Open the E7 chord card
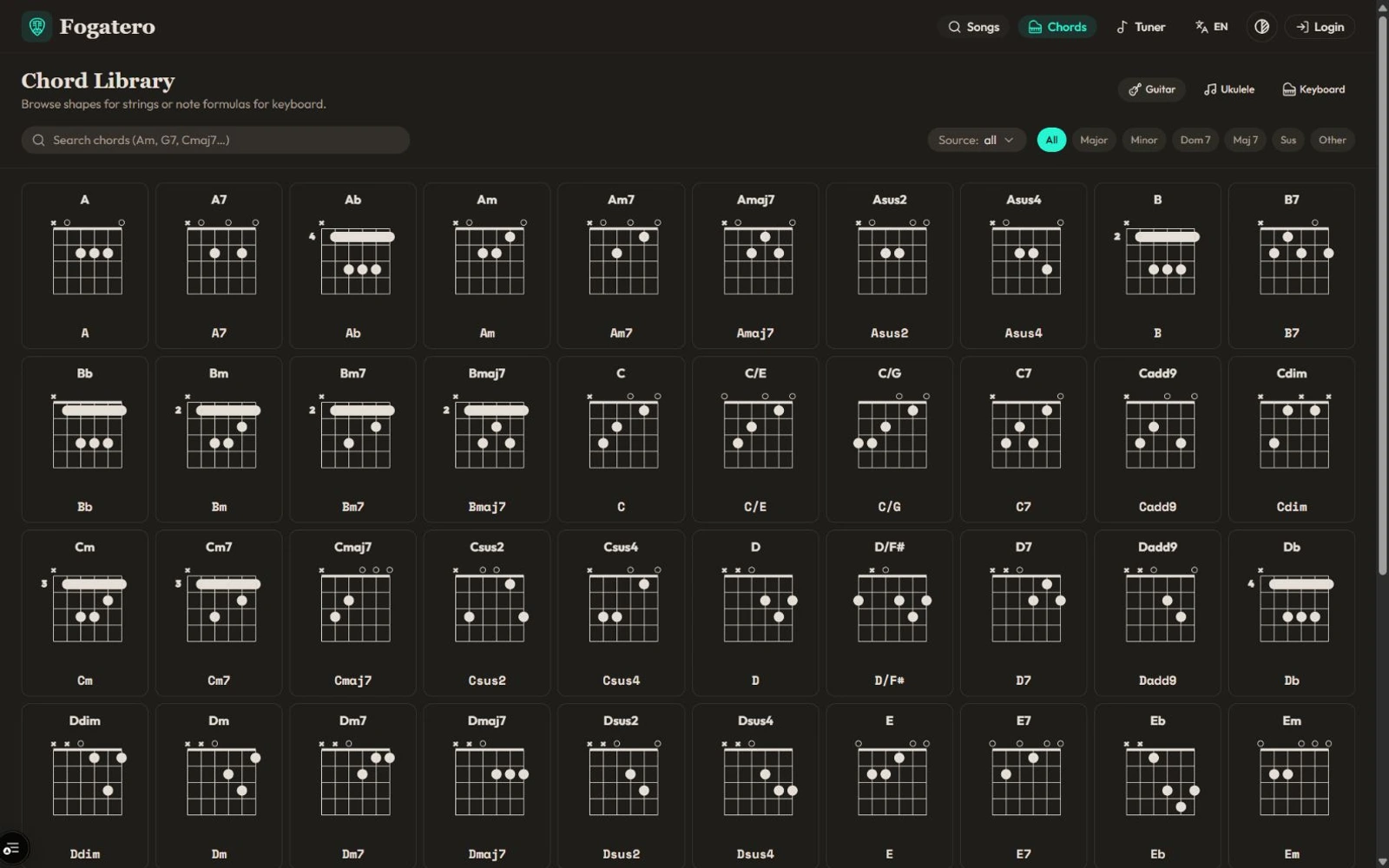The image size is (1389, 868). (1024, 786)
